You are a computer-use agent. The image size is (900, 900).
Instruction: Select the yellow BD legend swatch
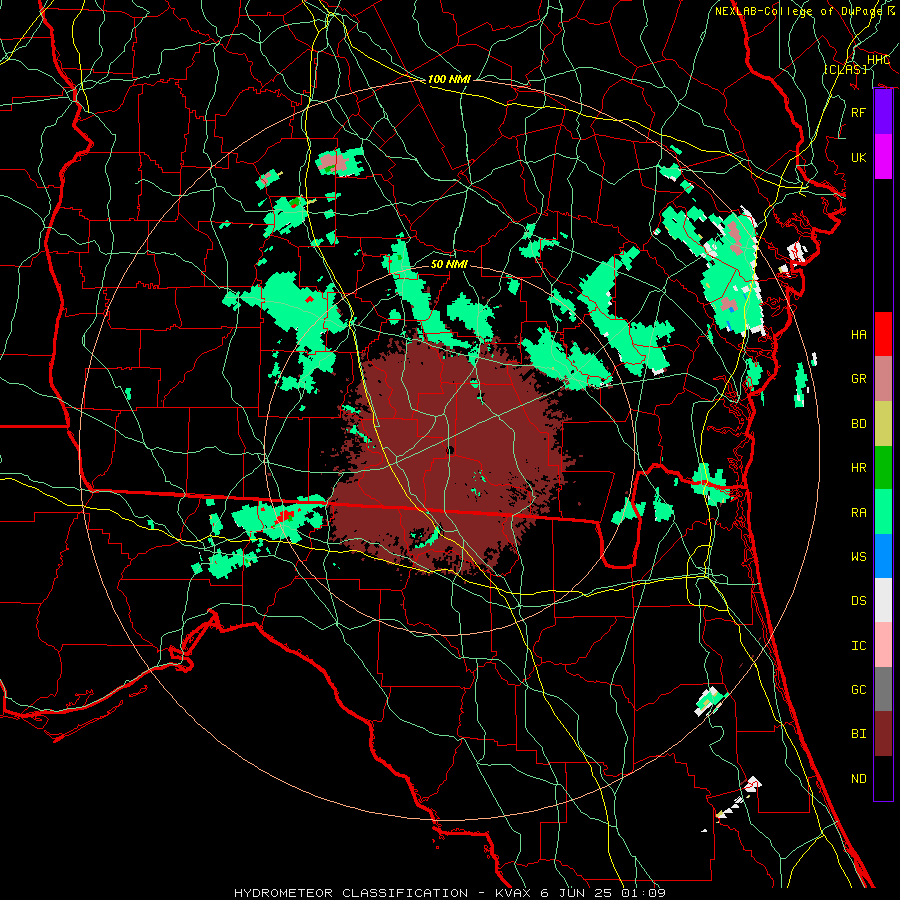883,423
